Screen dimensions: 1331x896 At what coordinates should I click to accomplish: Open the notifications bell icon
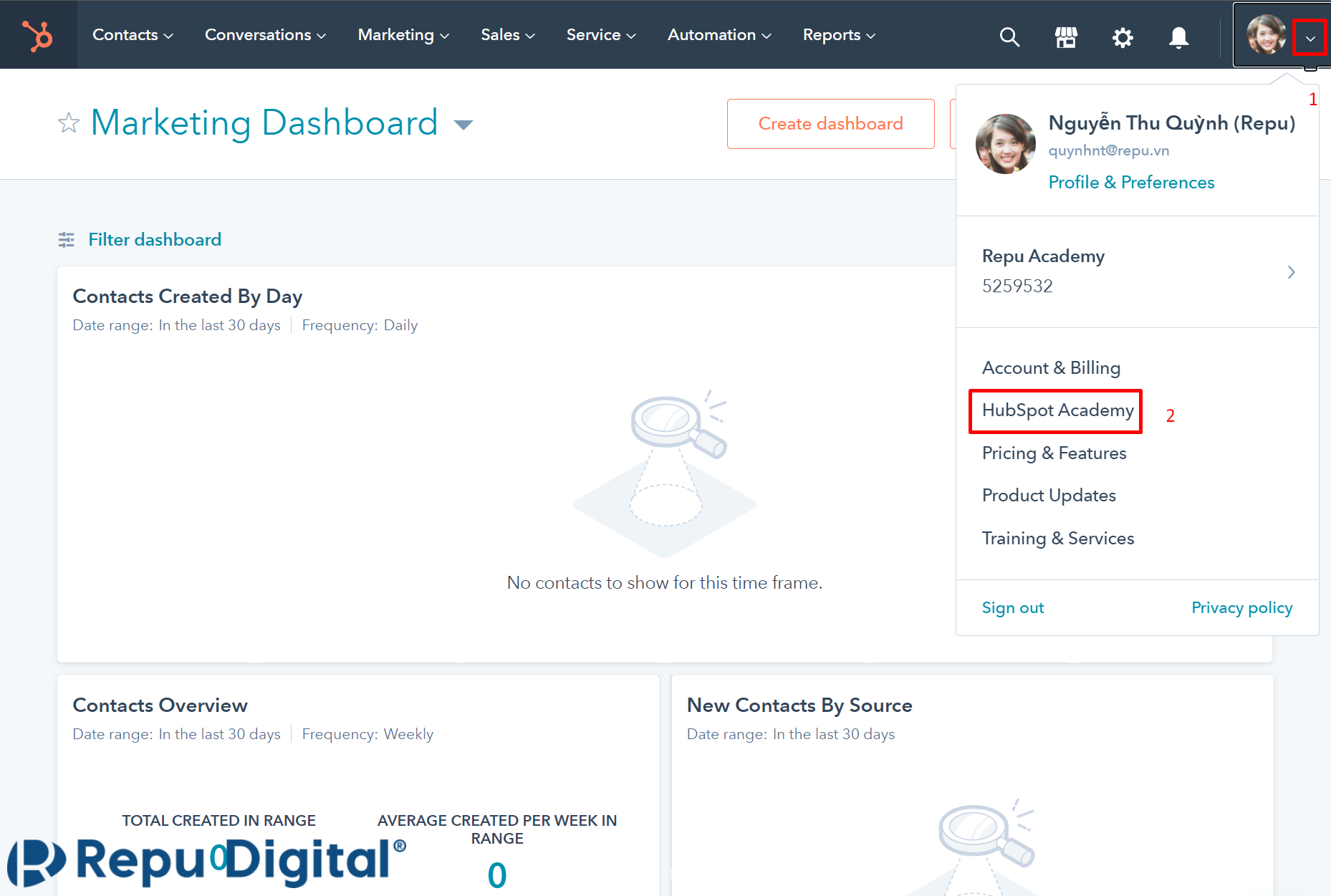point(1178,37)
